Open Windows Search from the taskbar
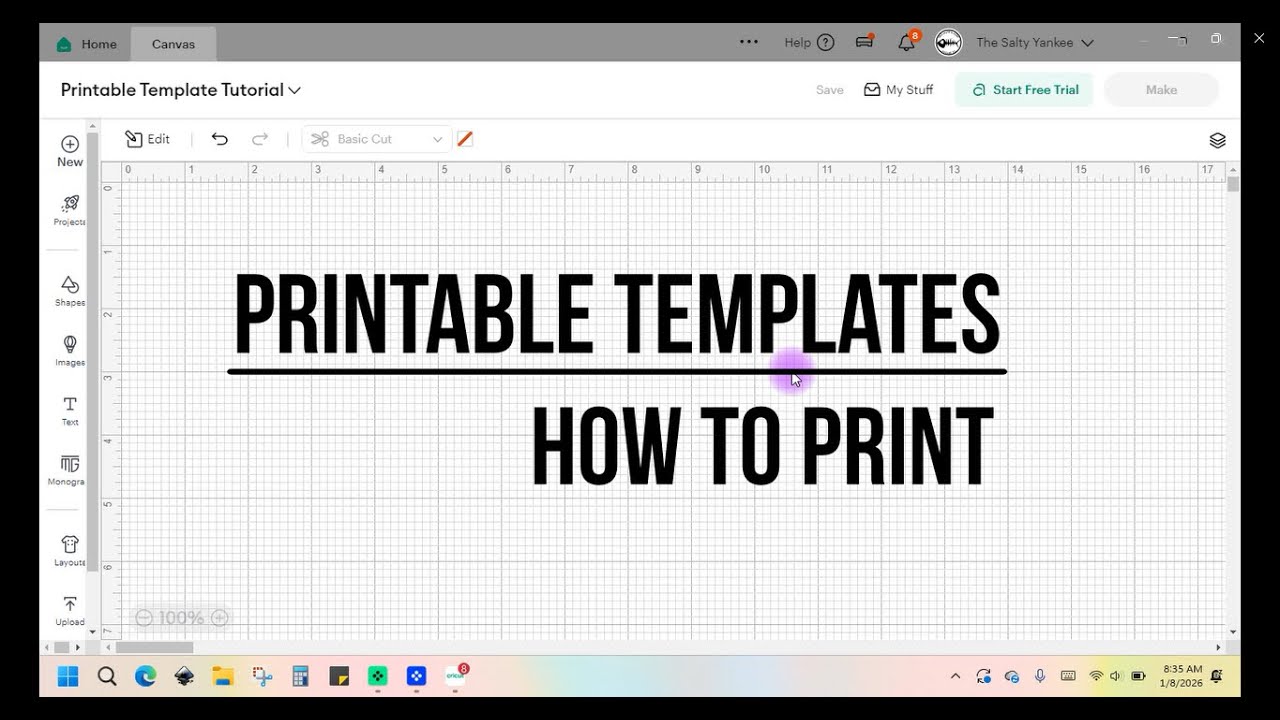The width and height of the screenshot is (1280, 720). (x=107, y=677)
